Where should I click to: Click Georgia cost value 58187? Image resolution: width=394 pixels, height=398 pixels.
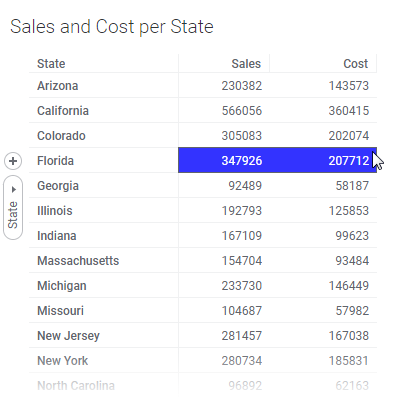(352, 186)
